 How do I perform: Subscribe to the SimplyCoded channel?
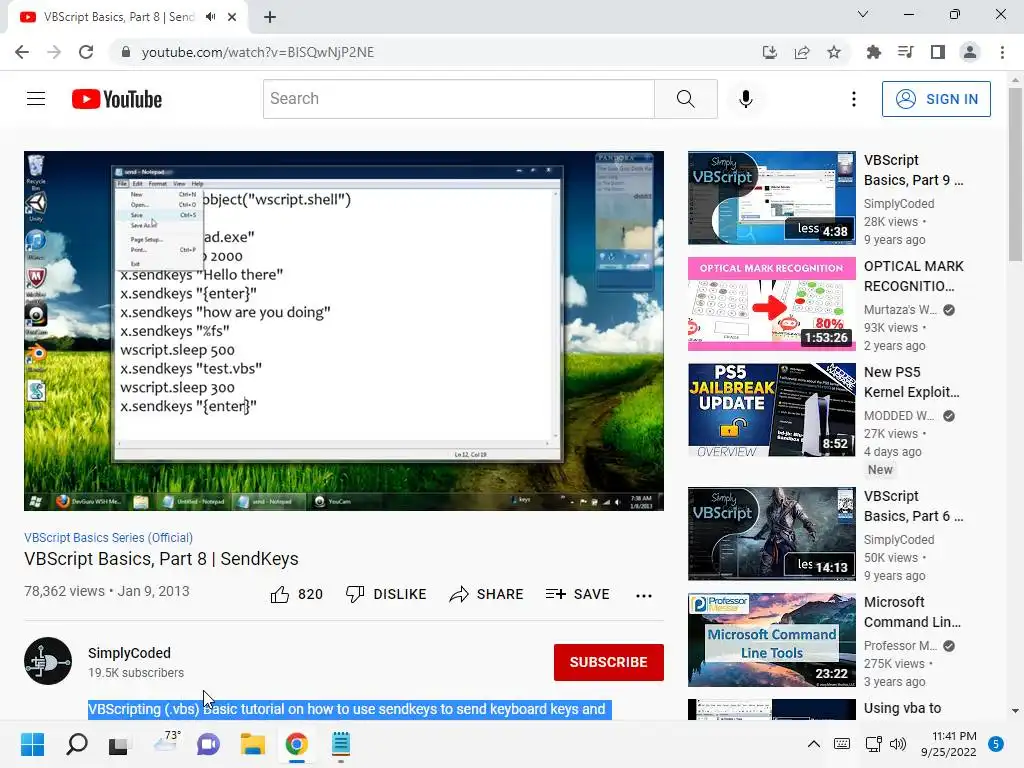tap(609, 662)
